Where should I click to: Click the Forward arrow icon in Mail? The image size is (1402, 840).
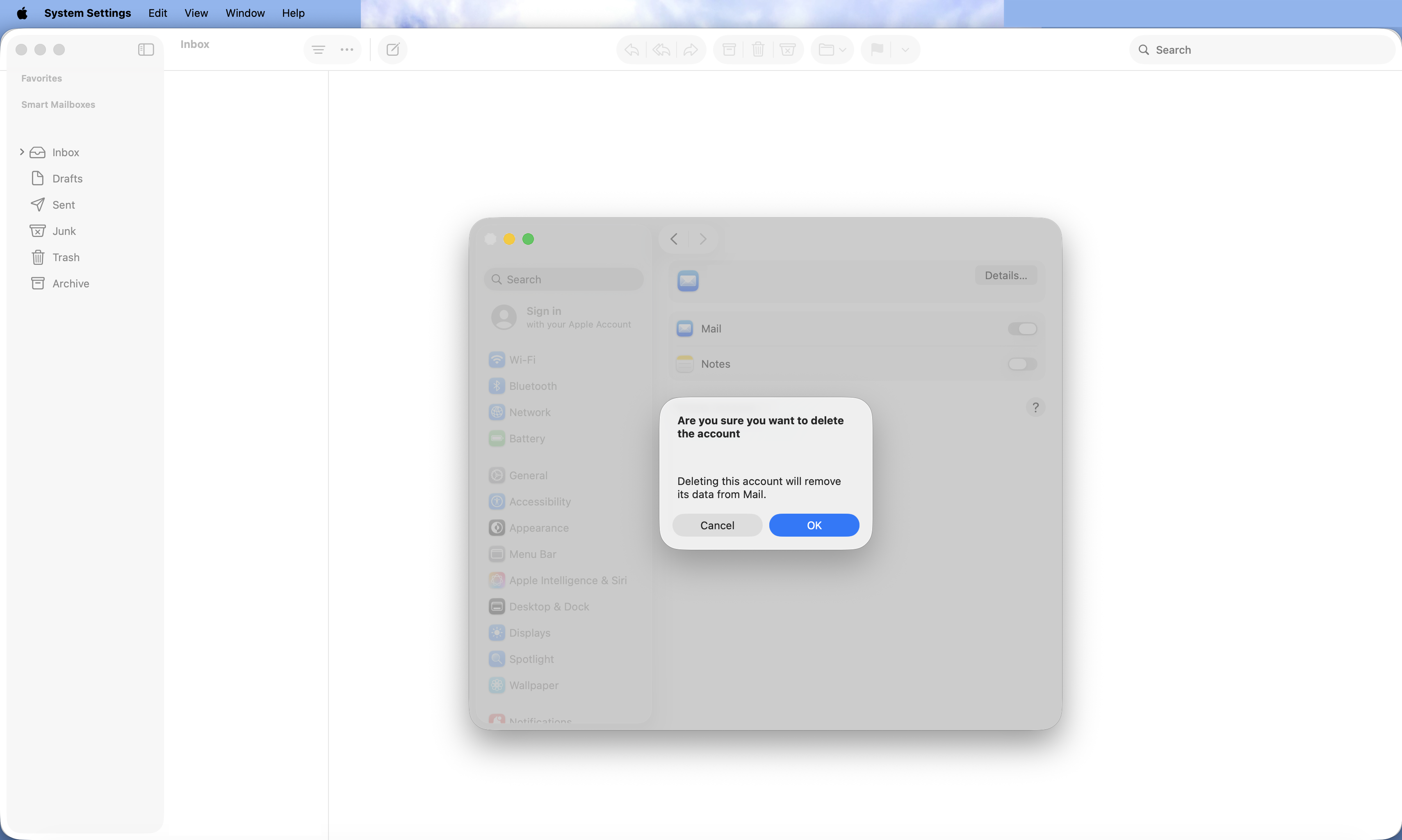(x=691, y=50)
